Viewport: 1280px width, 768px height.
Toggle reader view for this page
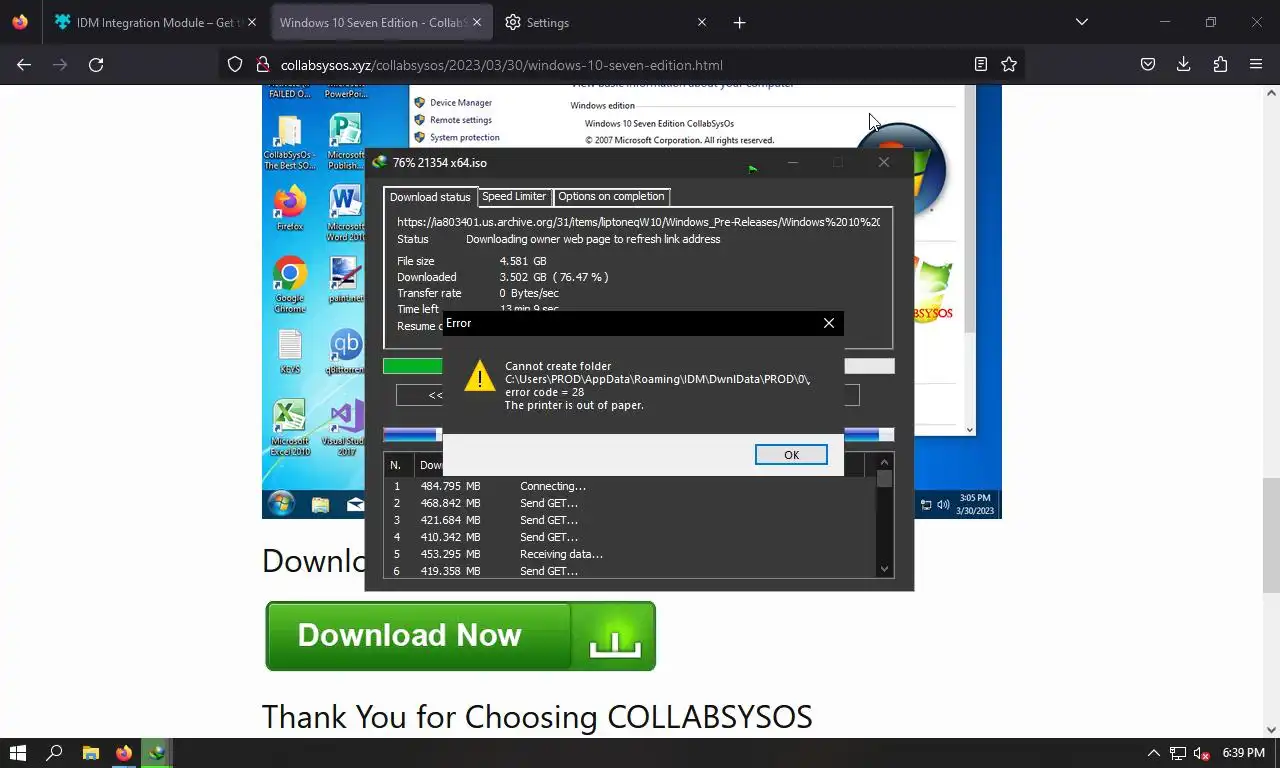point(981,65)
